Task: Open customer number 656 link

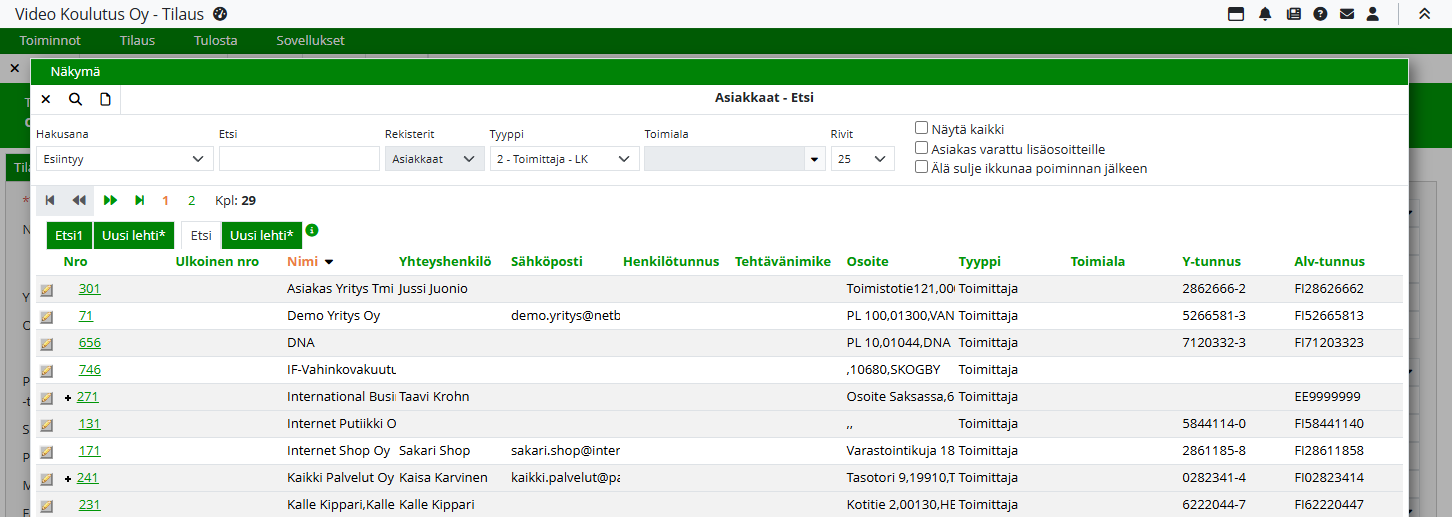Action: point(89,343)
